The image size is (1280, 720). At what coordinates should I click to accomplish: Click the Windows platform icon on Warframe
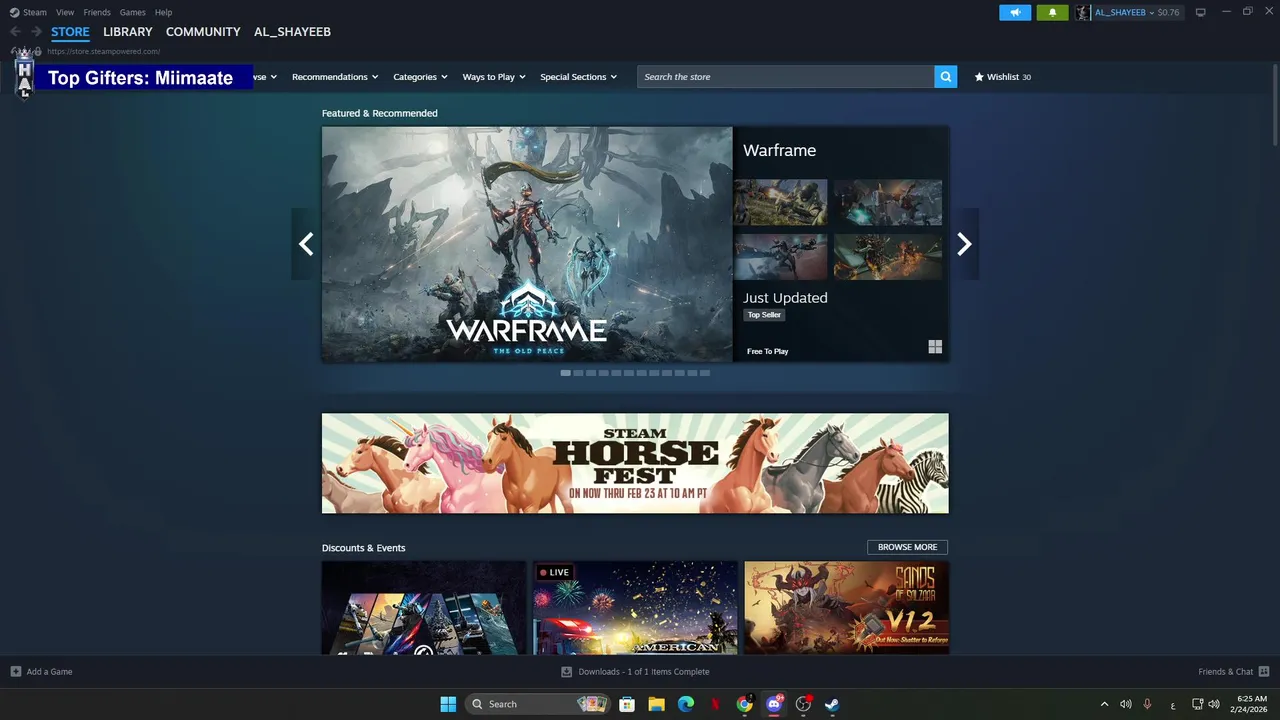(x=935, y=347)
